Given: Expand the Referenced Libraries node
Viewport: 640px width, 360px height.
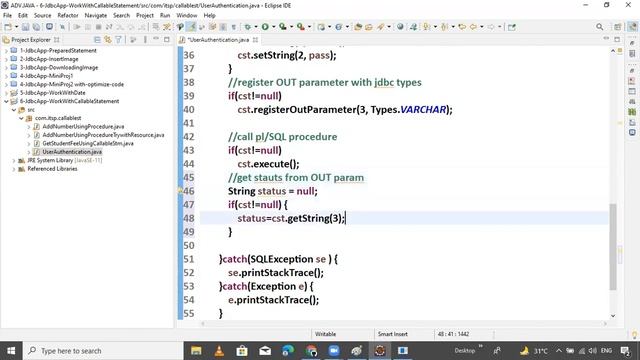Looking at the screenshot, I should tap(14, 169).
